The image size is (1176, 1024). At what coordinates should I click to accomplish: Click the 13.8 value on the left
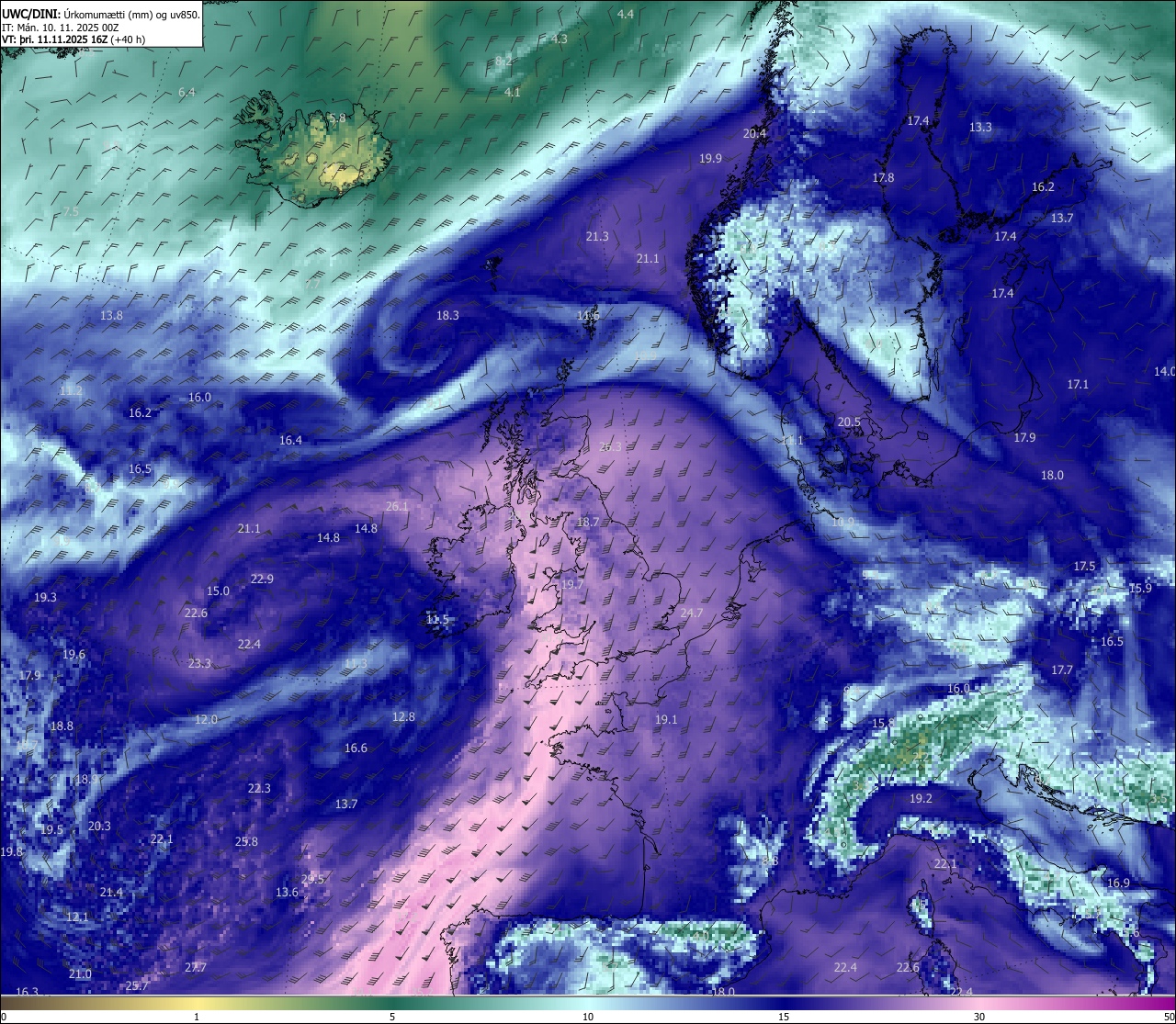click(111, 315)
